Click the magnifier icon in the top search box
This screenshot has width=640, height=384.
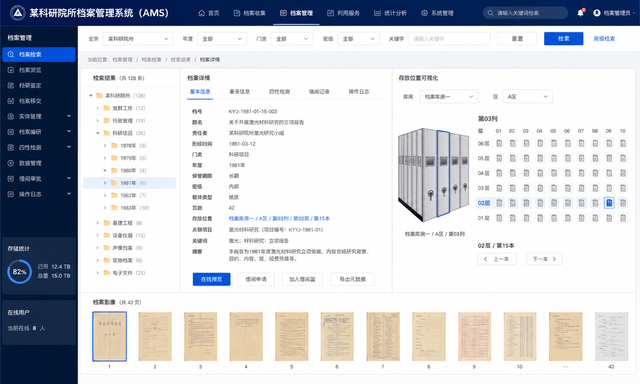click(490, 13)
